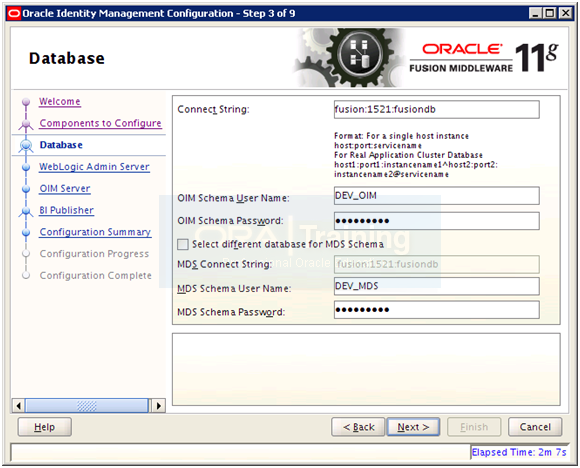The image size is (580, 468).
Task: Click the OIM Server node icon
Action: coord(26,189)
